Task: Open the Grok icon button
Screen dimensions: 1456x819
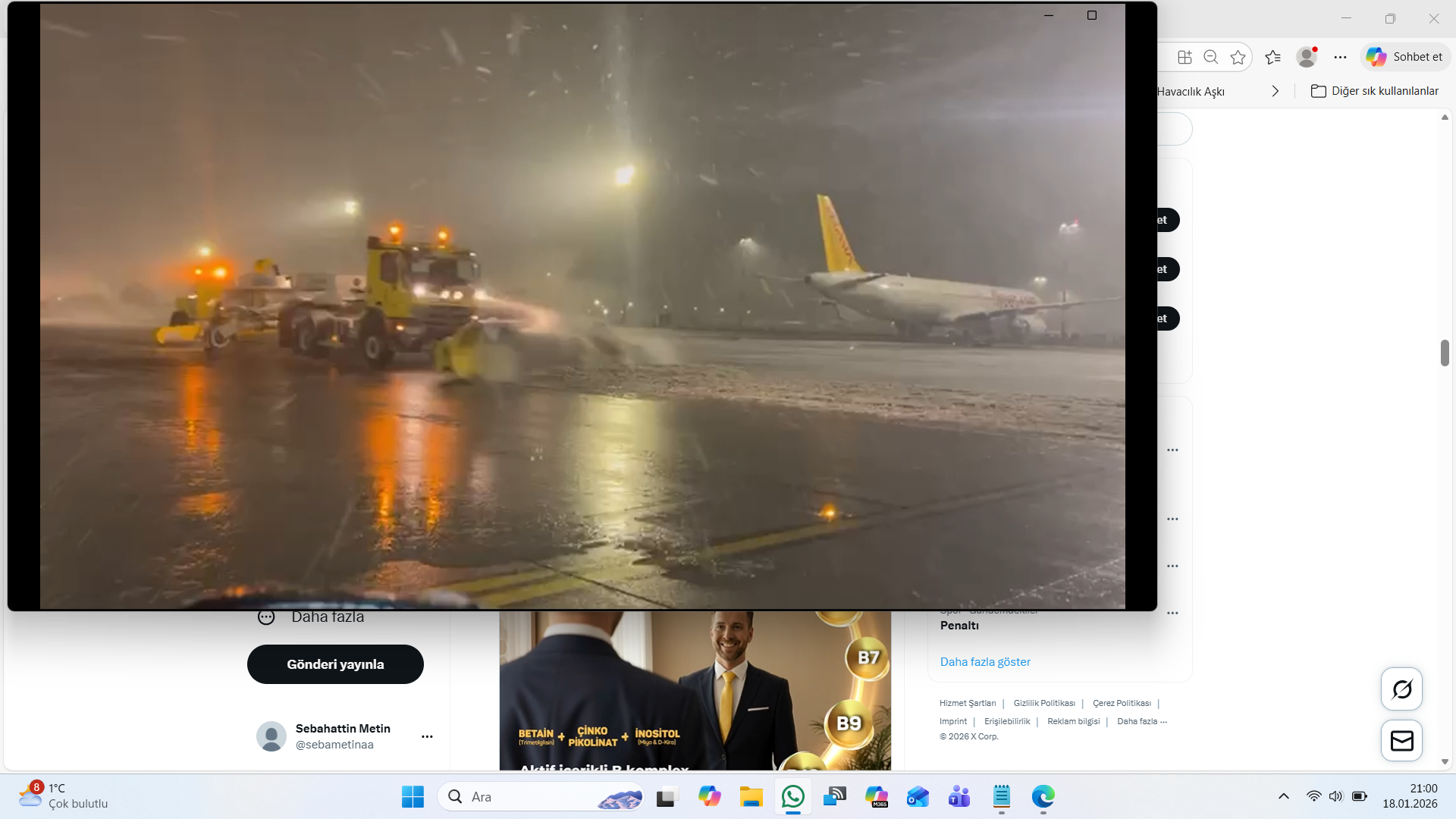Action: (1401, 689)
